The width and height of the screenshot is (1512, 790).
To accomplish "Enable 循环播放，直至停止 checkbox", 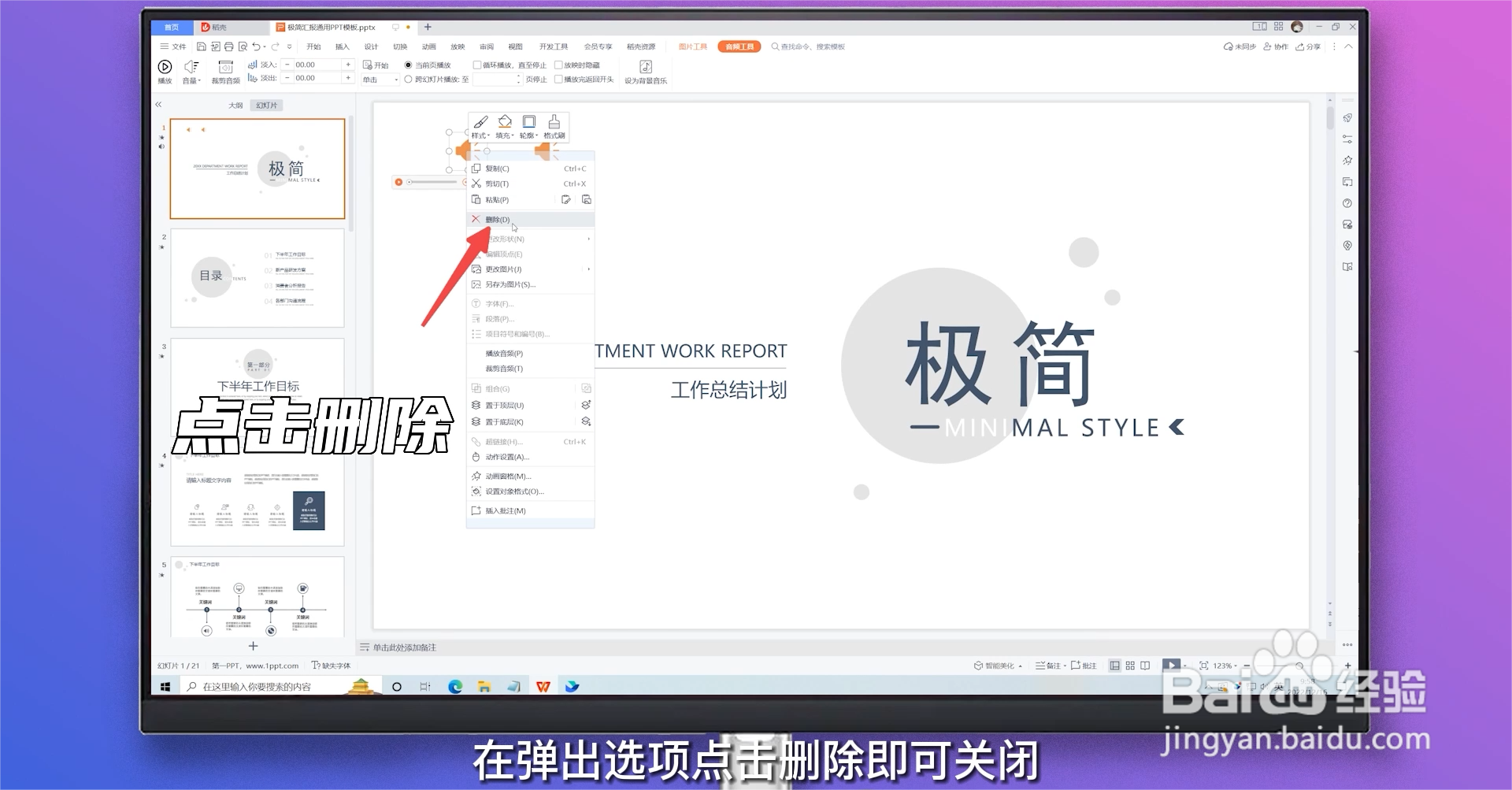I will click(x=476, y=65).
